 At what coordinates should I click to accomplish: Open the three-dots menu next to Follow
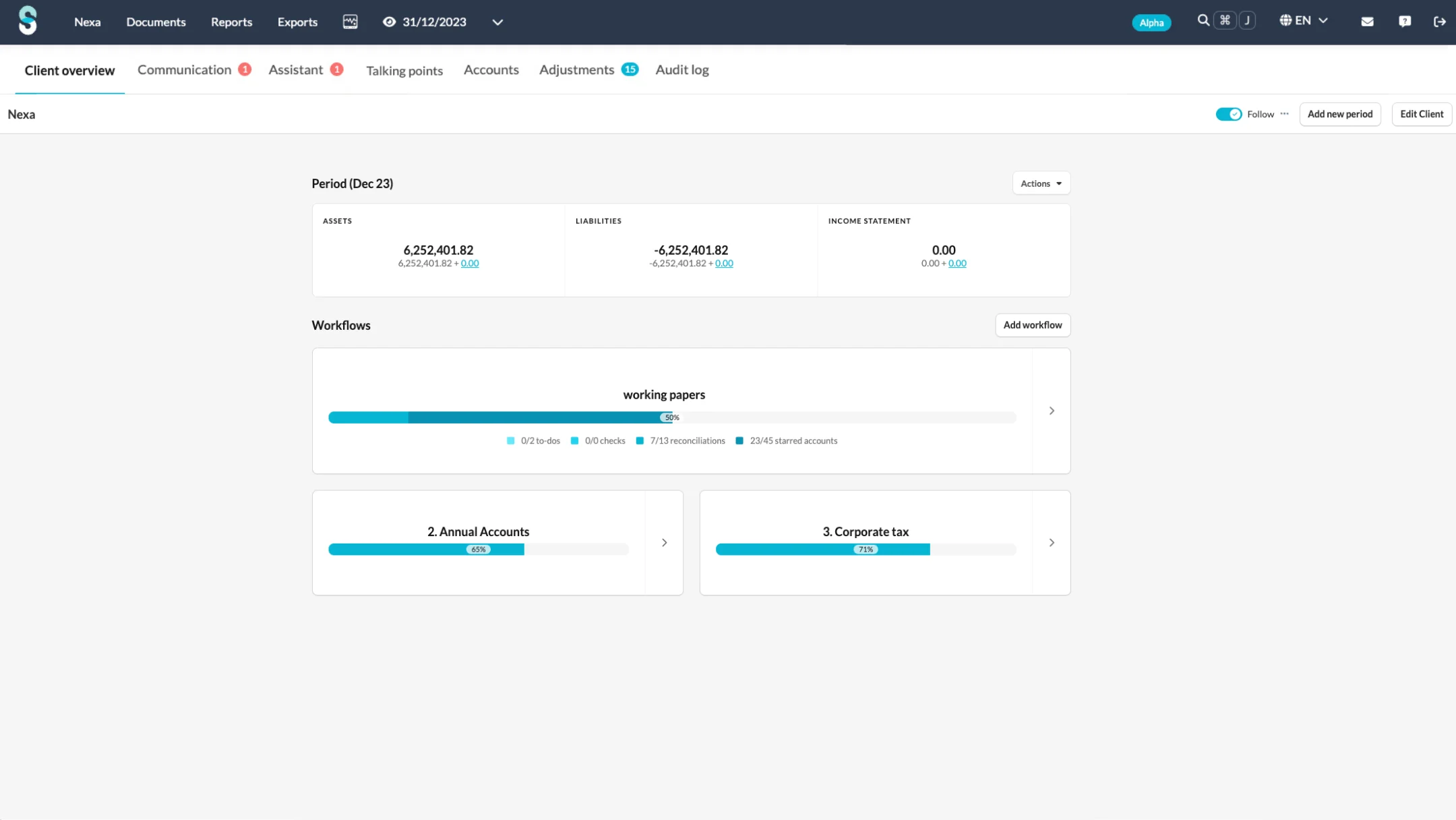[x=1285, y=114]
